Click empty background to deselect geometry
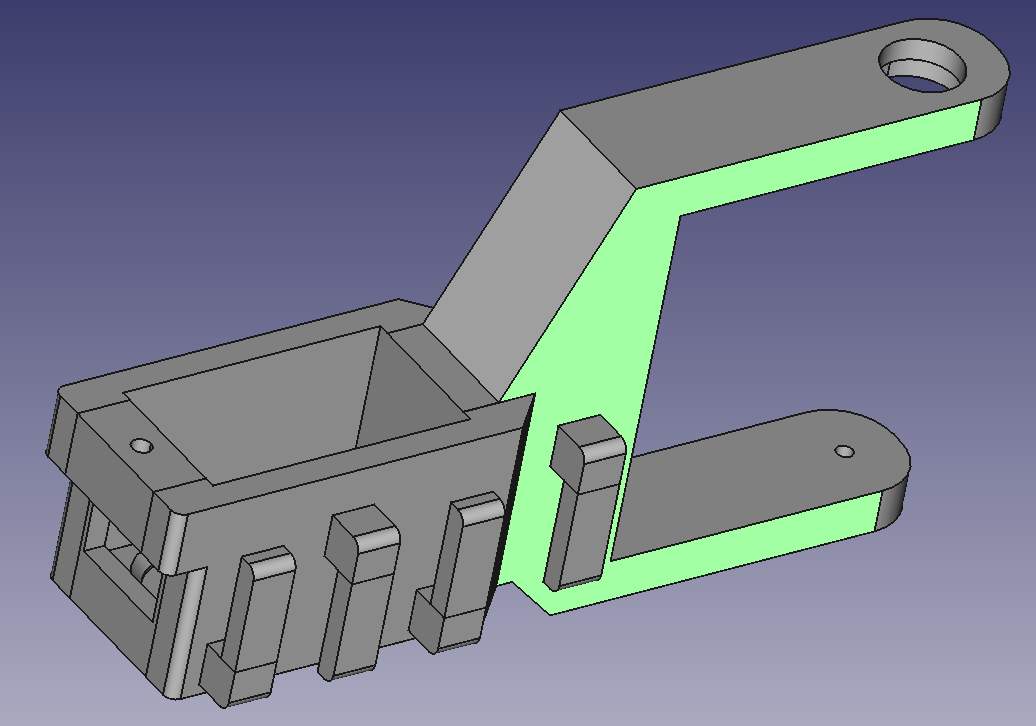Screen dimensions: 1036x726 tap(200, 150)
